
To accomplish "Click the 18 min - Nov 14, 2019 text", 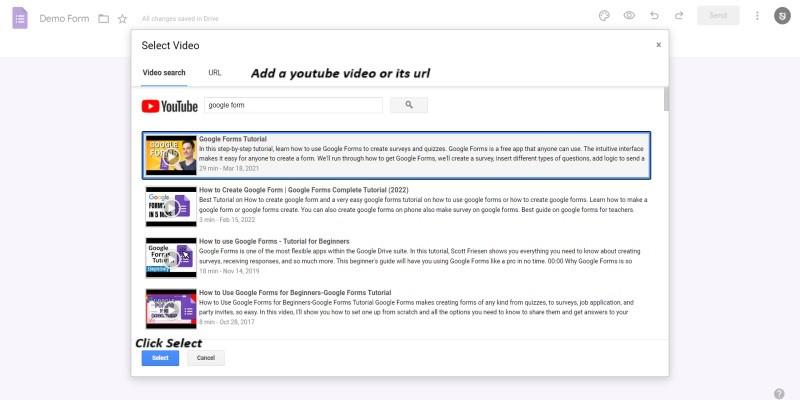I will 229,271.
